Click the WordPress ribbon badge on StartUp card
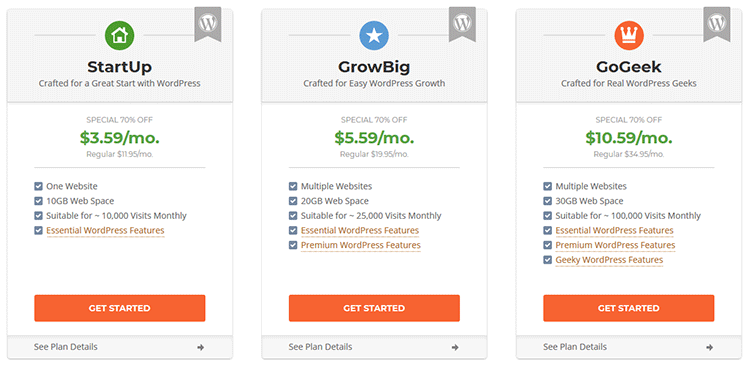Viewport: 750px width, 367px height. coord(208,24)
